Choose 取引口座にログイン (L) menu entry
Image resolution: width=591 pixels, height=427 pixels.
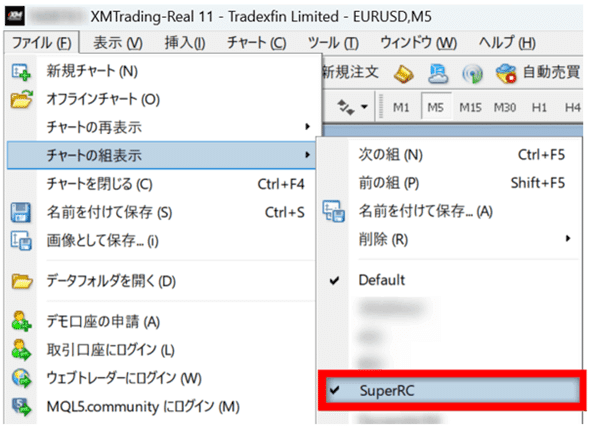coord(162,350)
